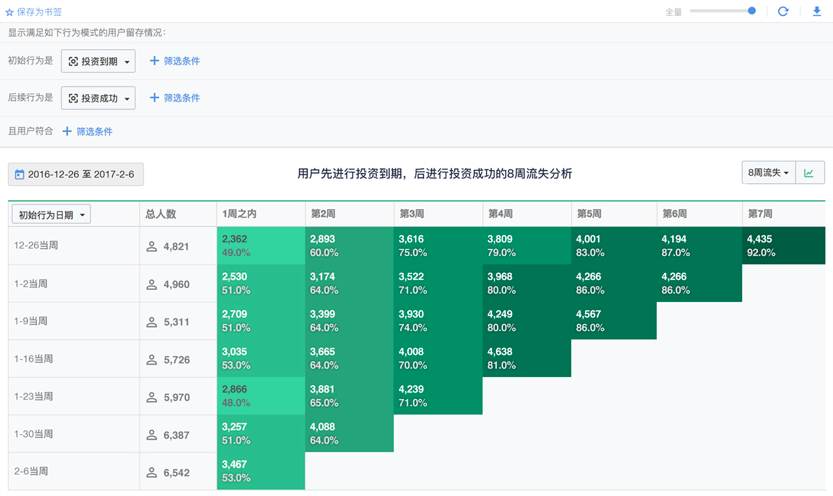Switch to the line chart view icon
The height and width of the screenshot is (496, 833).
[809, 173]
